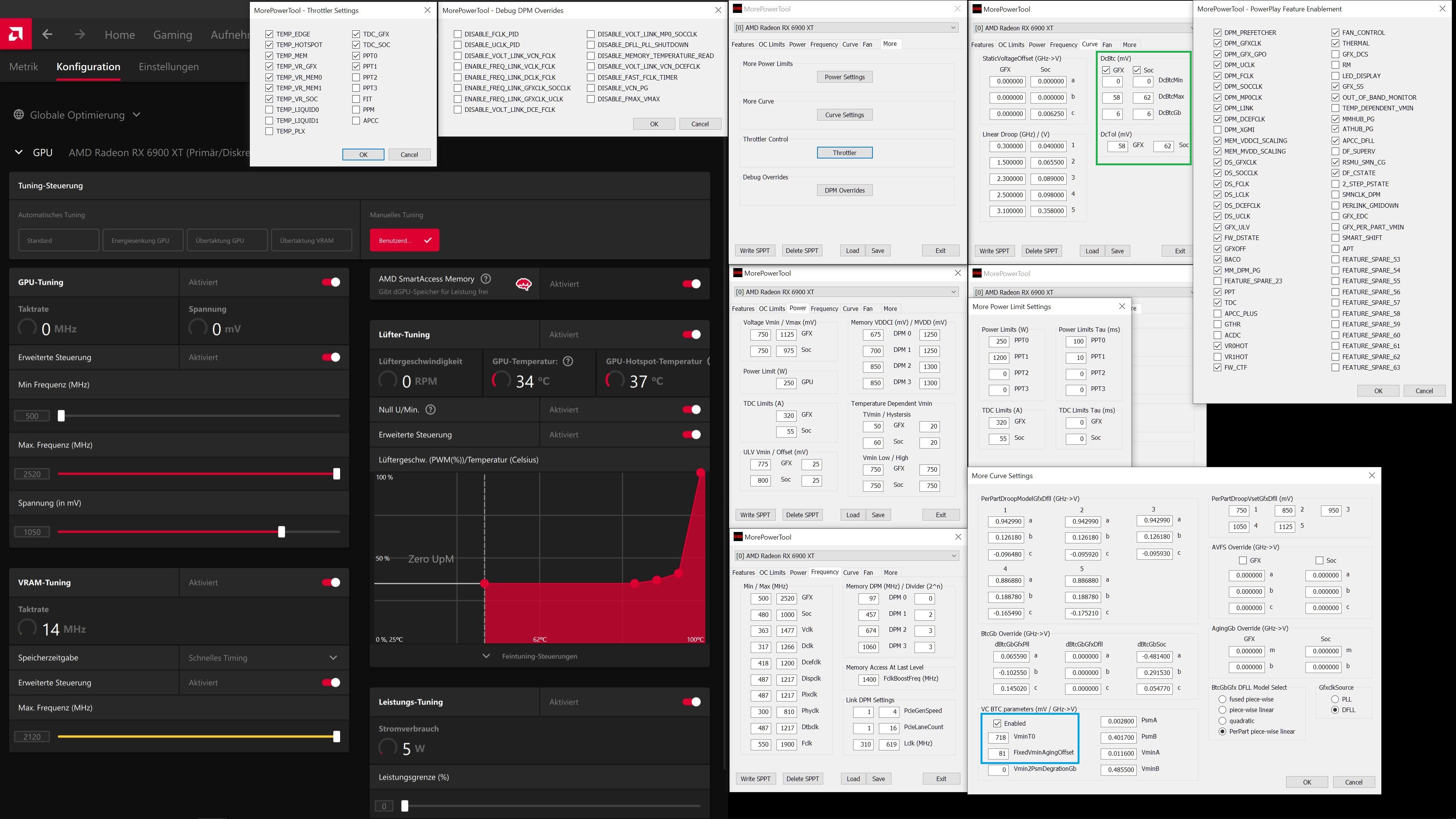Viewport: 1456px width, 819px height.
Task: Click the checkmark on Benutzerdefiniert button
Action: pos(428,240)
